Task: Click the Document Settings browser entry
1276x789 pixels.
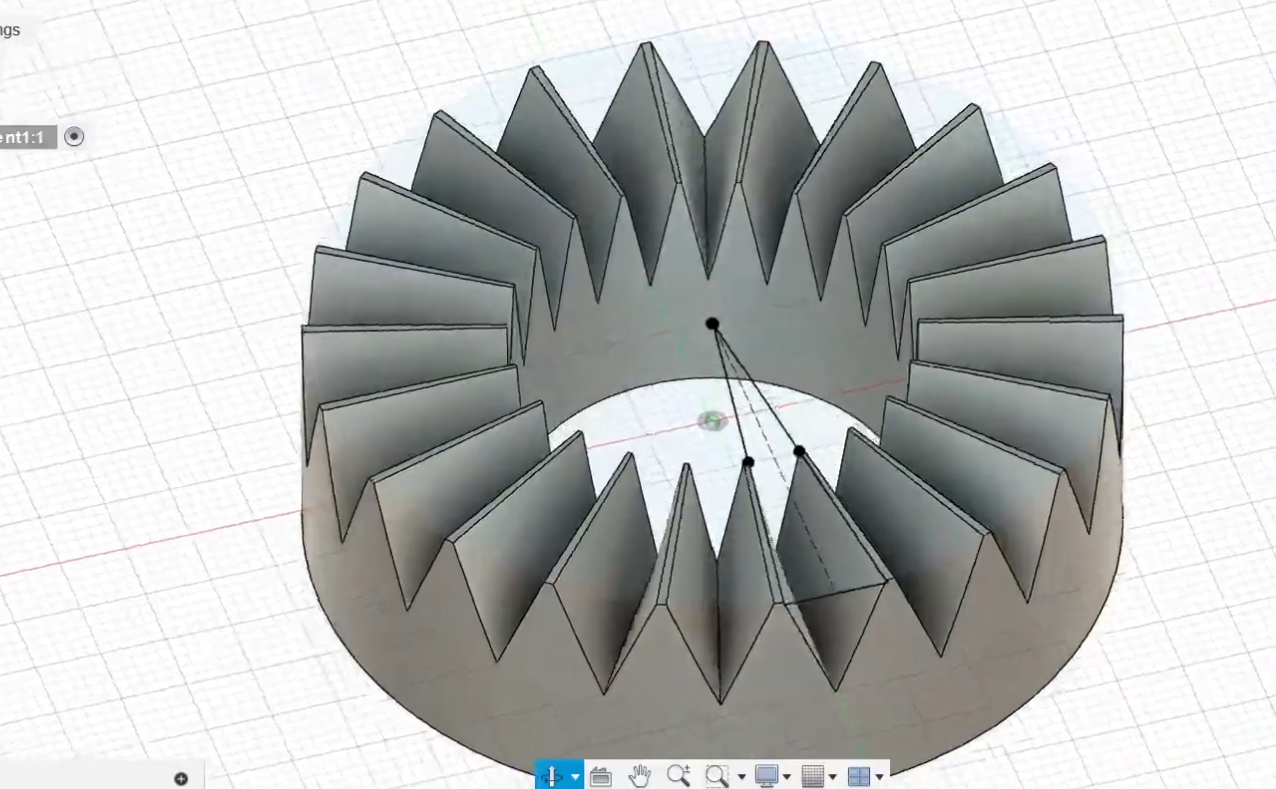Action: pos(10,30)
